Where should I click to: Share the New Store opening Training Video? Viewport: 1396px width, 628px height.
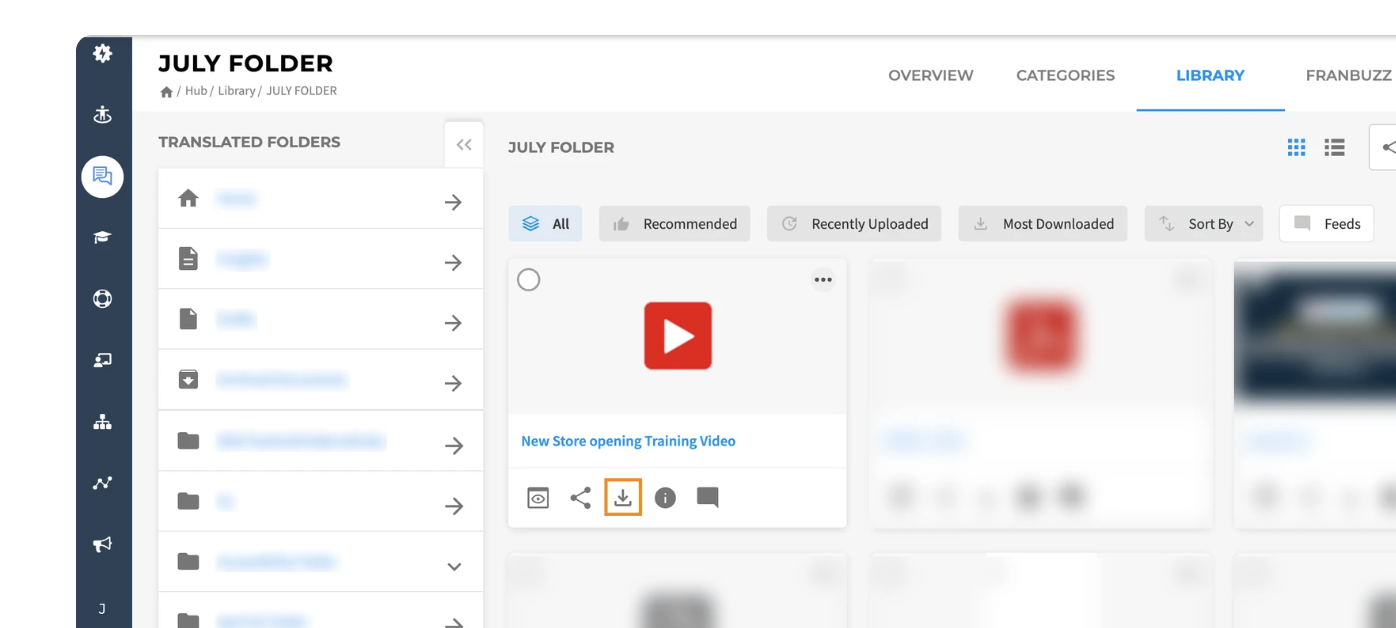point(581,497)
